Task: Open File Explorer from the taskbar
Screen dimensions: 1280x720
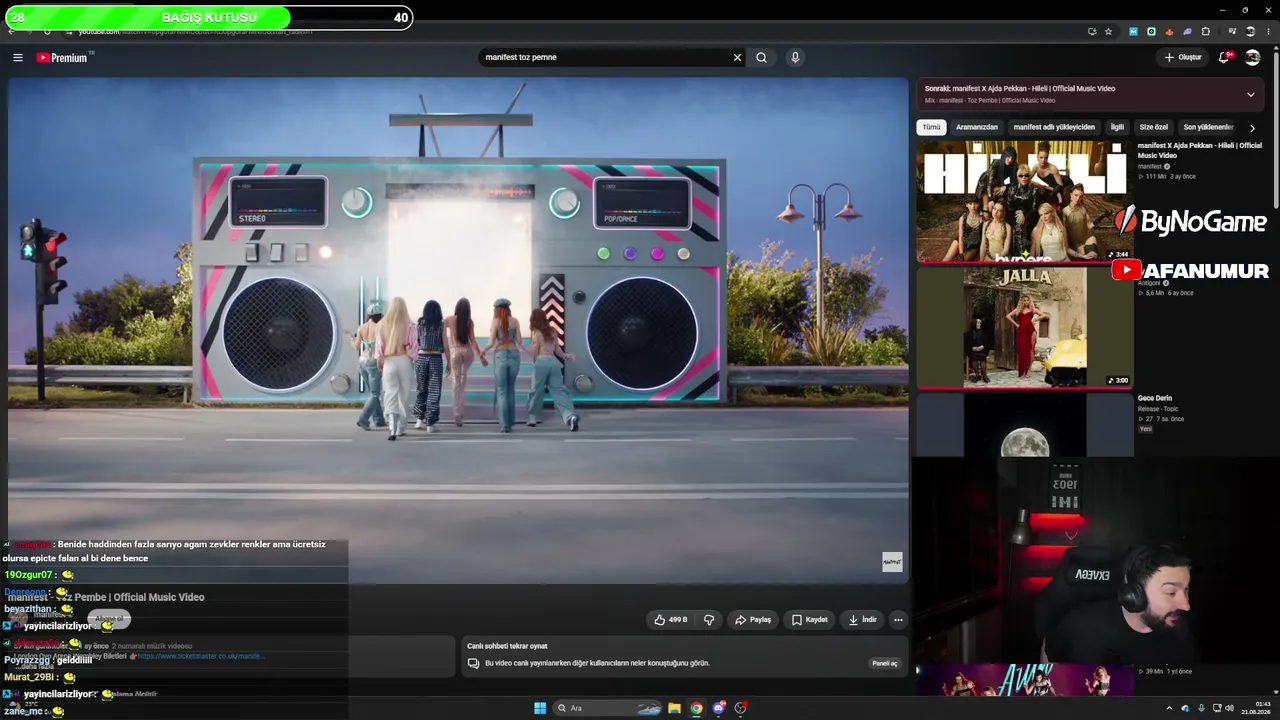Action: point(675,708)
